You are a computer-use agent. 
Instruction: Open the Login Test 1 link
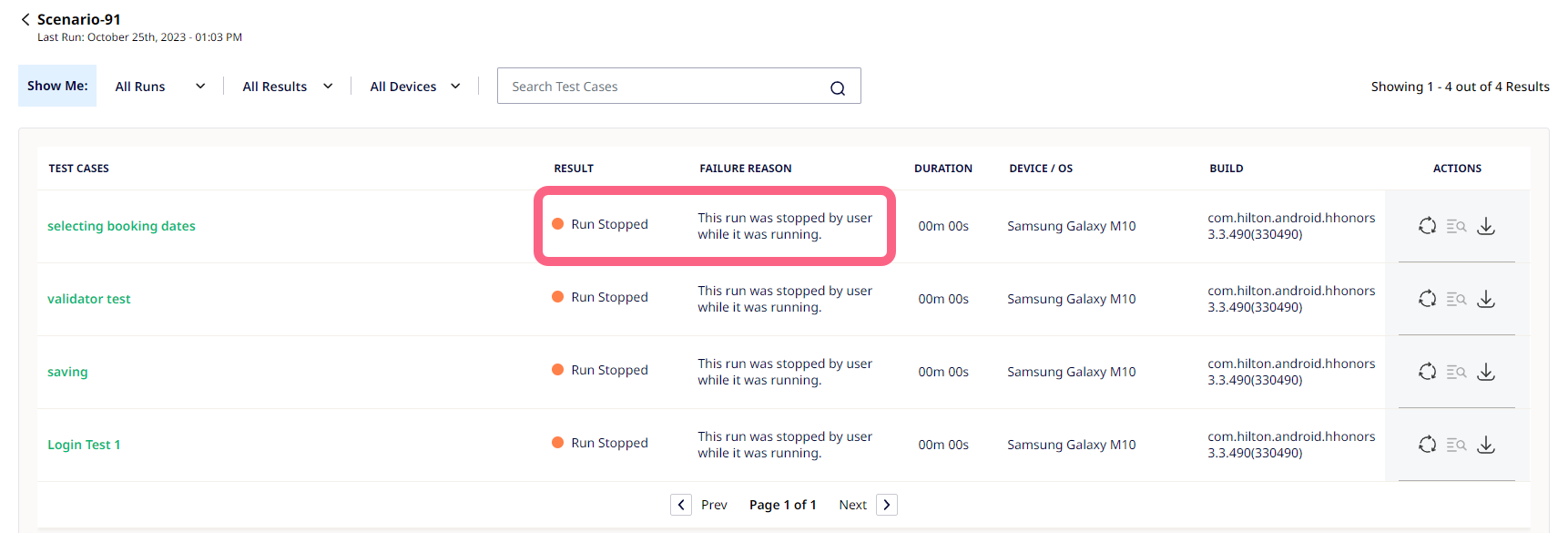(x=84, y=445)
